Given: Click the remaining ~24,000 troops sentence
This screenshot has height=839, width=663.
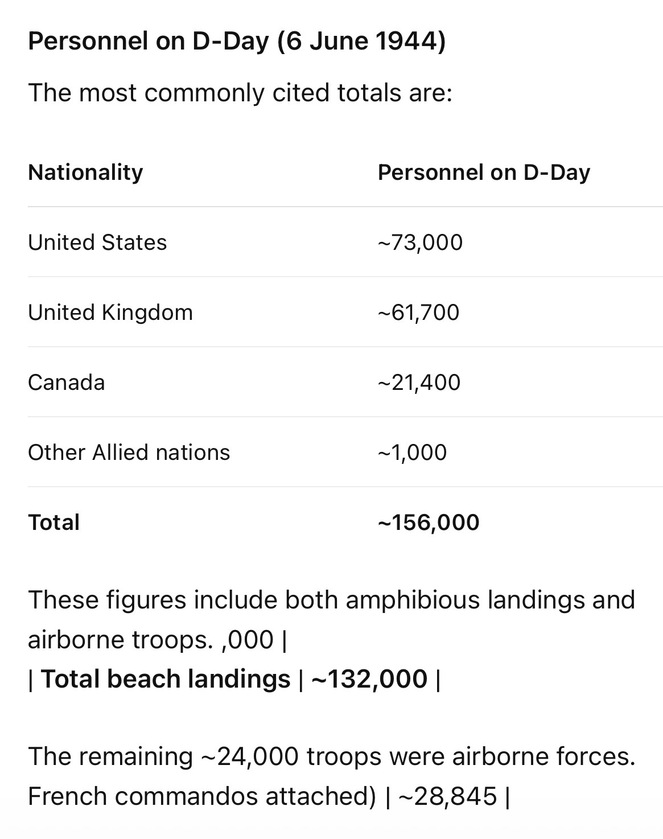Looking at the screenshot, I should (331, 757).
